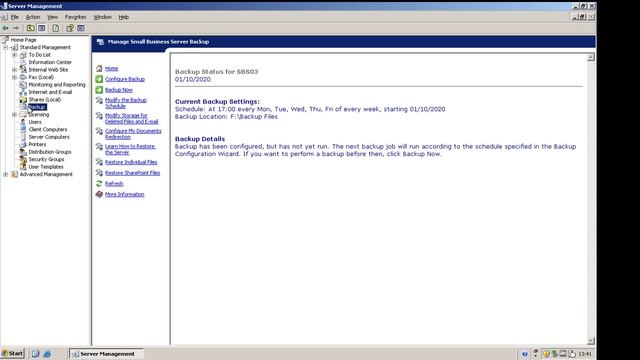
Task: Click the house icon beside the Home link
Action: click(x=99, y=68)
